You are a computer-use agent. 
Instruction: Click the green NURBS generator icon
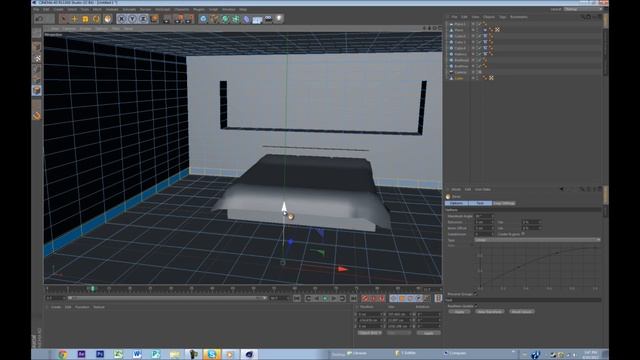tap(225, 19)
